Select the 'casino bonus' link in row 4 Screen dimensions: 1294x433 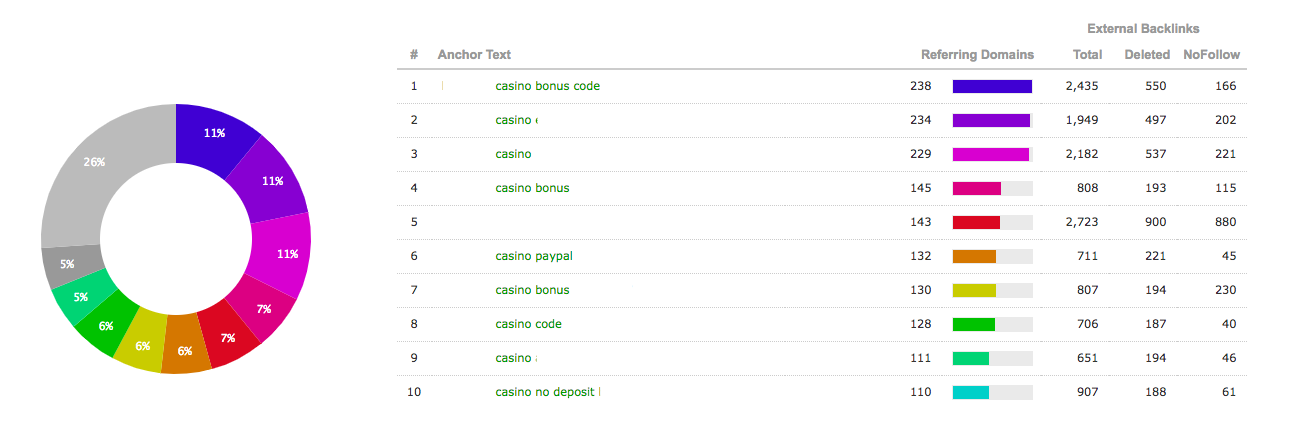tap(532, 188)
